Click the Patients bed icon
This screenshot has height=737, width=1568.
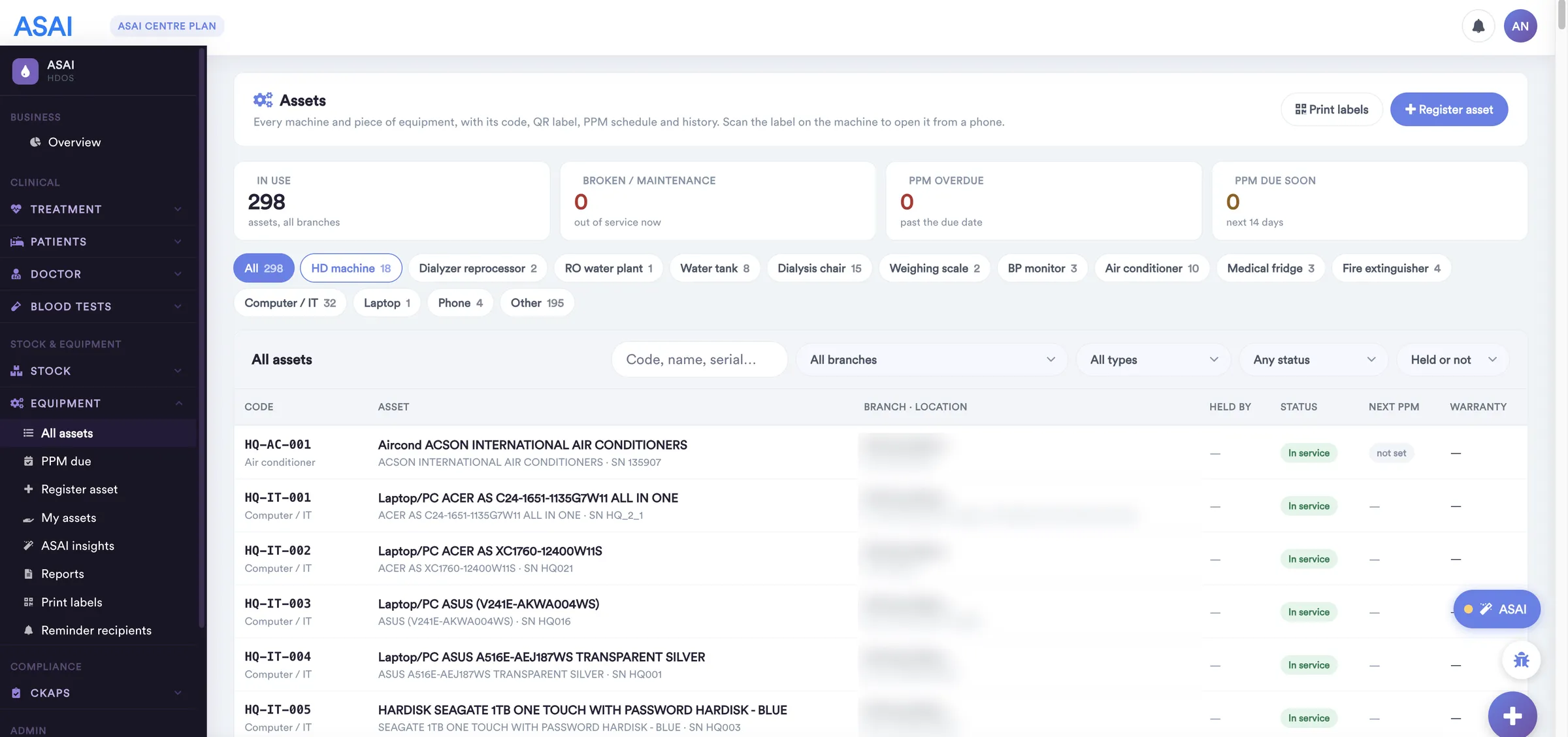click(x=16, y=242)
